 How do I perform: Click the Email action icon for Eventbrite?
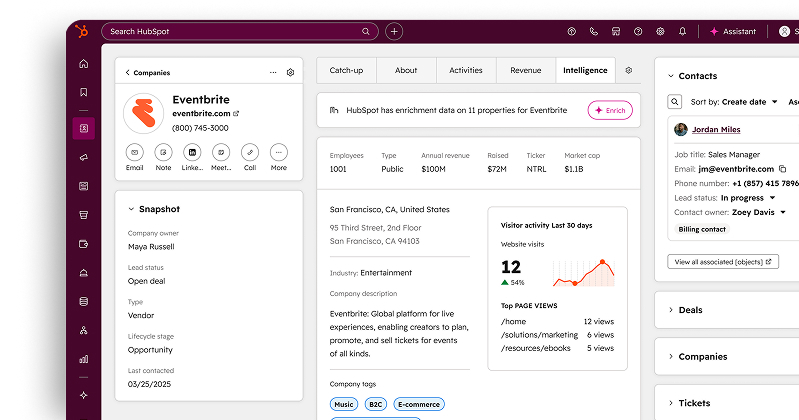(x=135, y=152)
